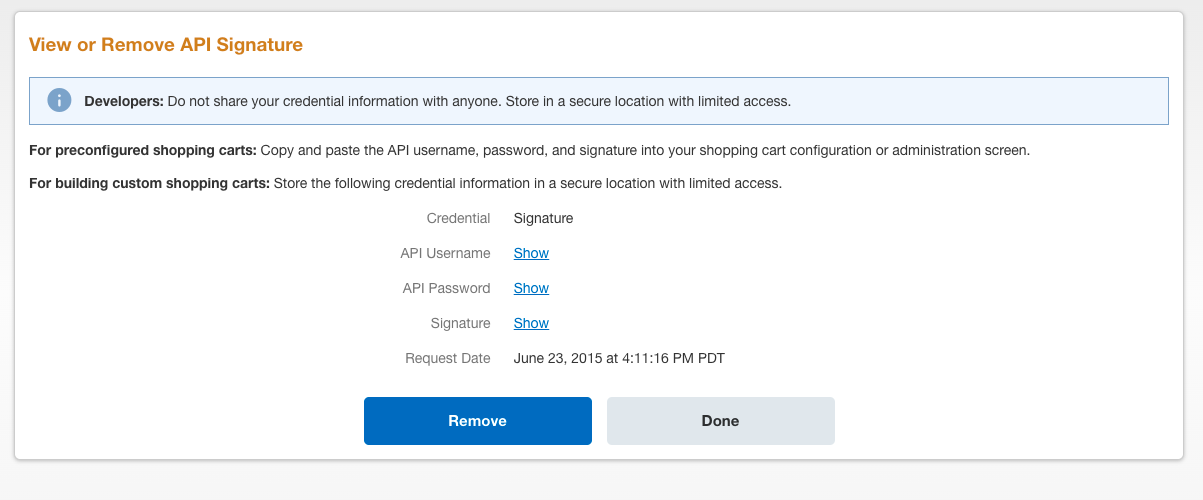The height and width of the screenshot is (500, 1203).
Task: Click the 'Signature' label above Request Date
Action: click(460, 323)
